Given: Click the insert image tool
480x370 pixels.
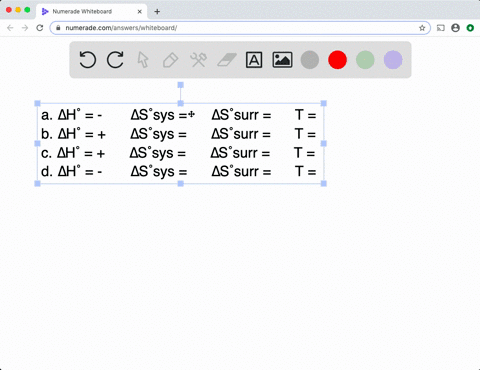Looking at the screenshot, I should click(282, 60).
